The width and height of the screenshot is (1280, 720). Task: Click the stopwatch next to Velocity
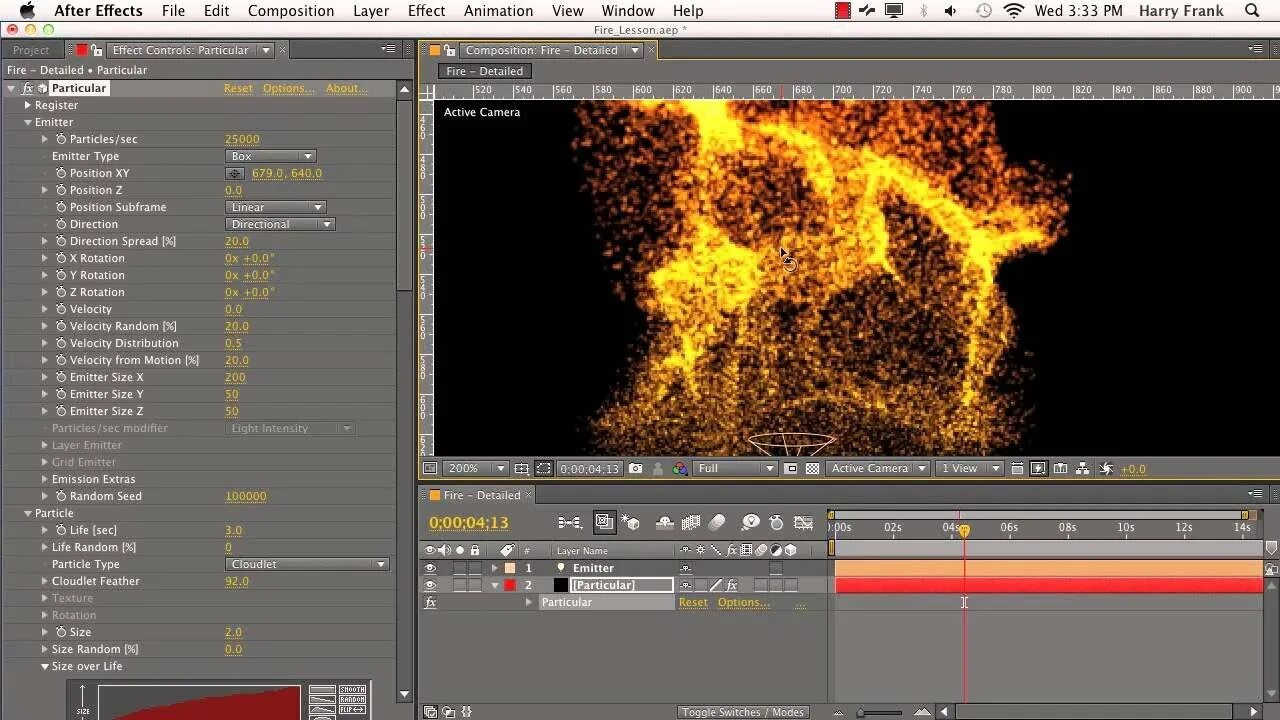tap(61, 309)
